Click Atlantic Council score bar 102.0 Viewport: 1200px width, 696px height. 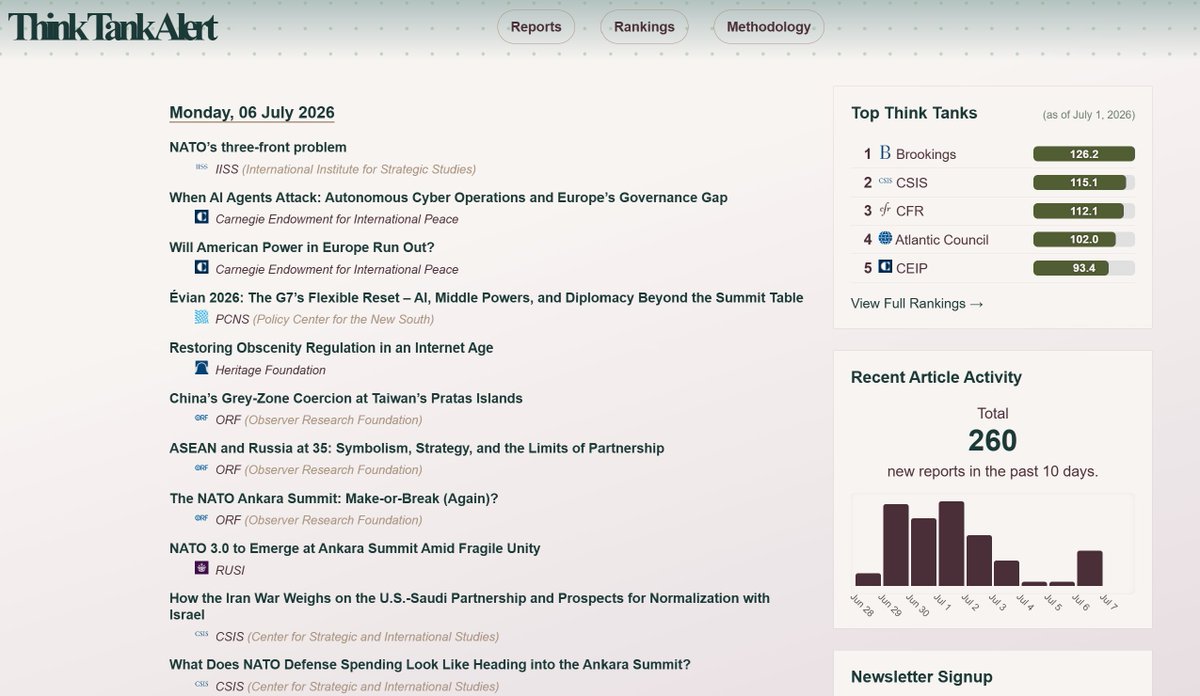pos(1084,239)
